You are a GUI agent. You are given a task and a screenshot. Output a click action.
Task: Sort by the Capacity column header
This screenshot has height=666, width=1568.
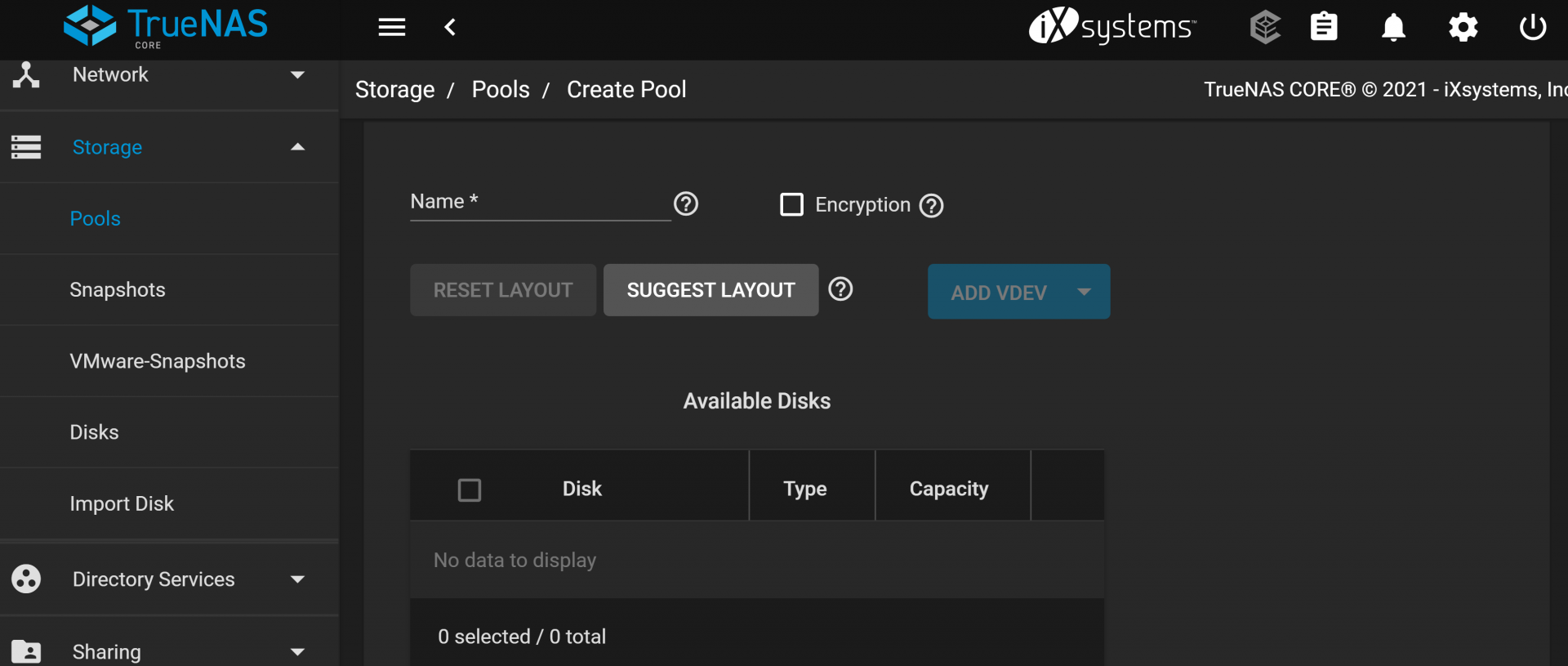pyautogui.click(x=949, y=489)
